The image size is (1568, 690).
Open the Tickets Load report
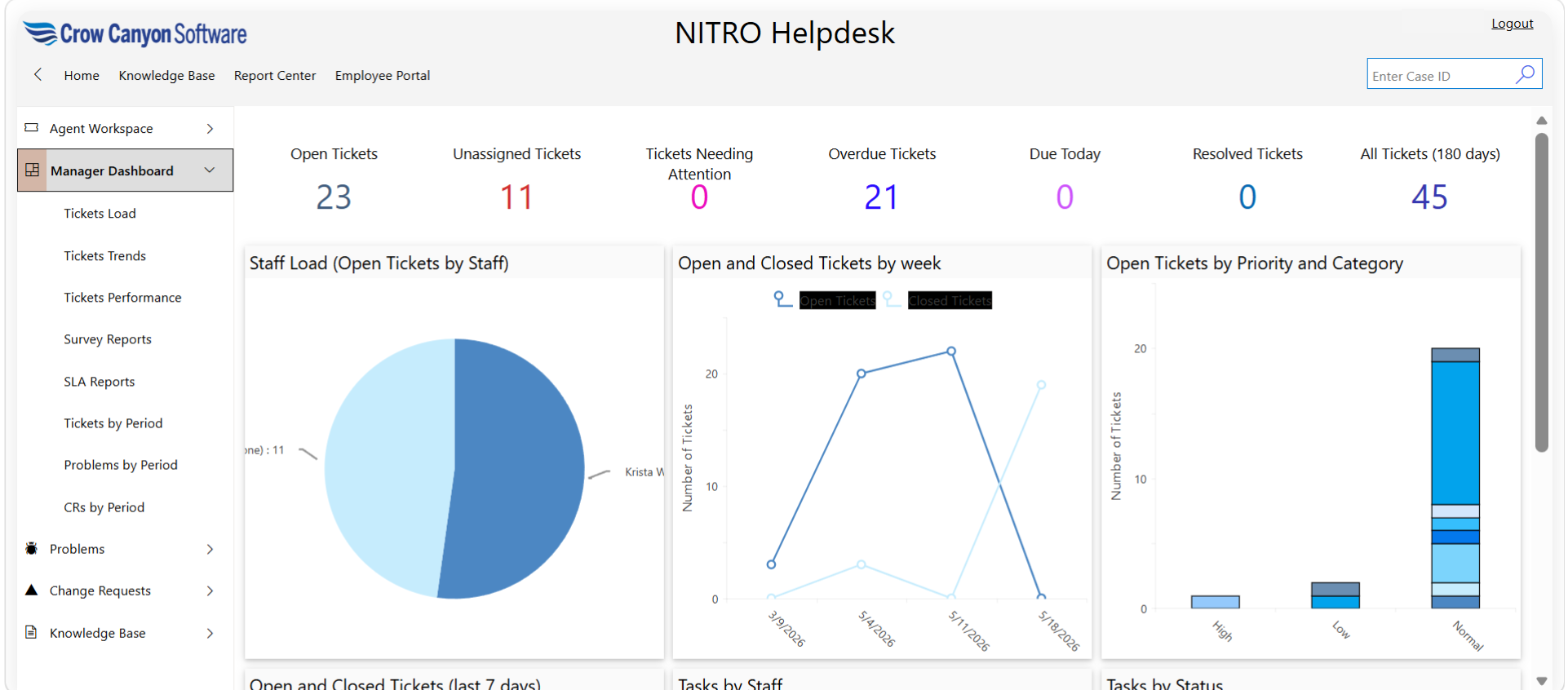100,213
